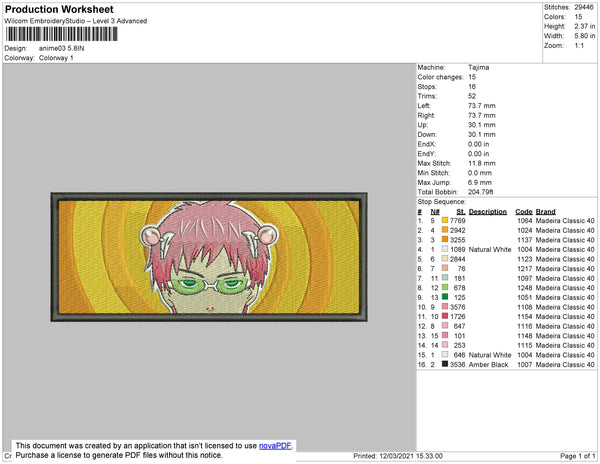
Task: Click the Natural White swatch in stop 15
Action: (x=445, y=355)
